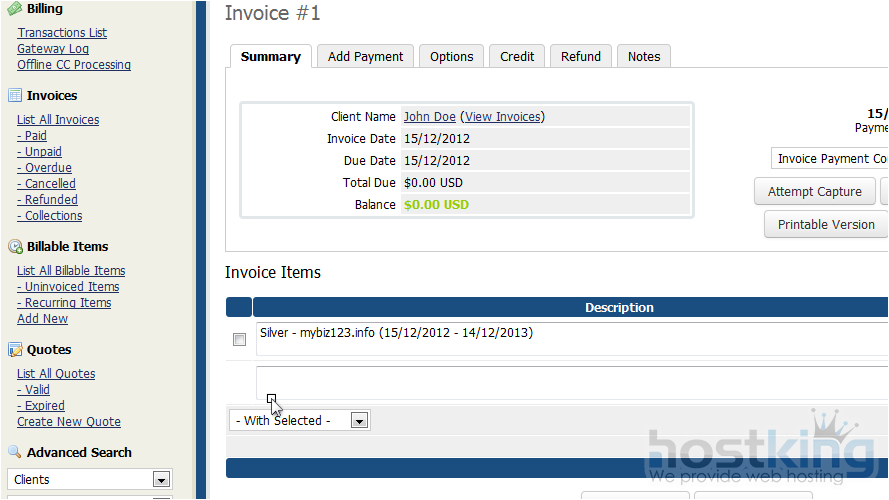
Task: Open the Transactions List link
Action: (62, 33)
